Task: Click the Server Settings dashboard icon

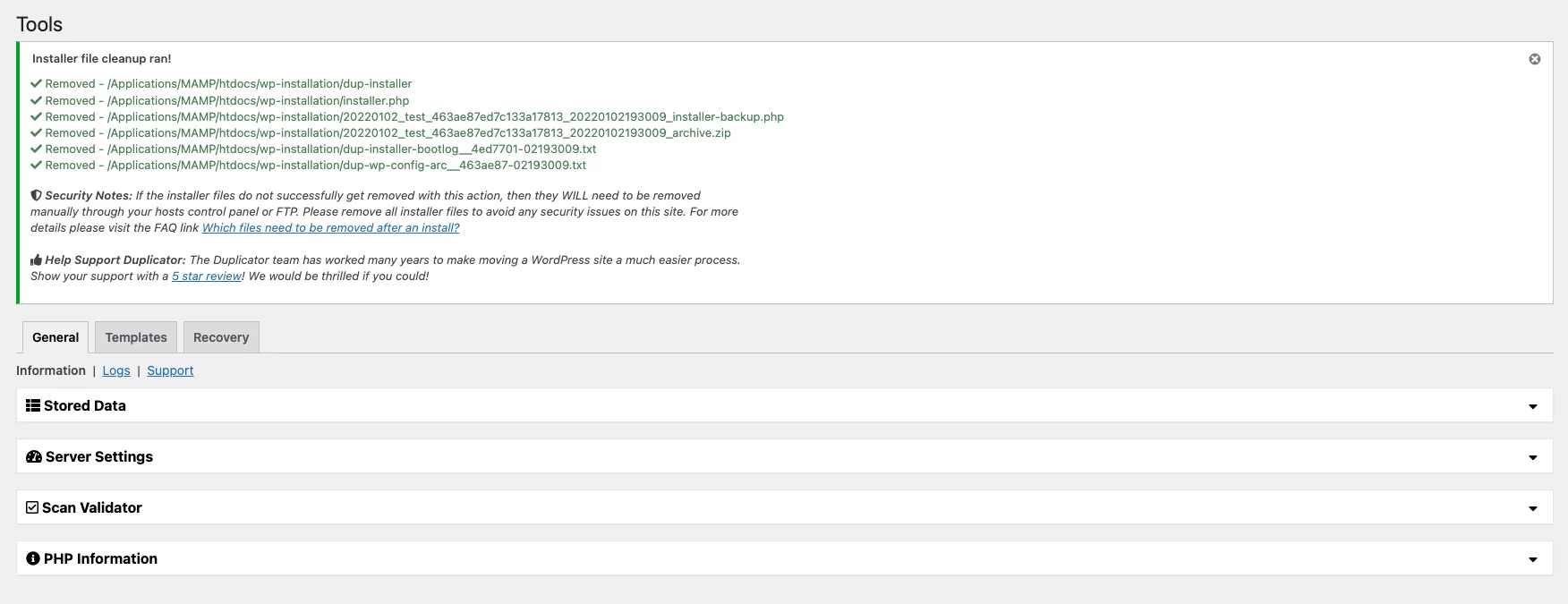Action: click(34, 456)
